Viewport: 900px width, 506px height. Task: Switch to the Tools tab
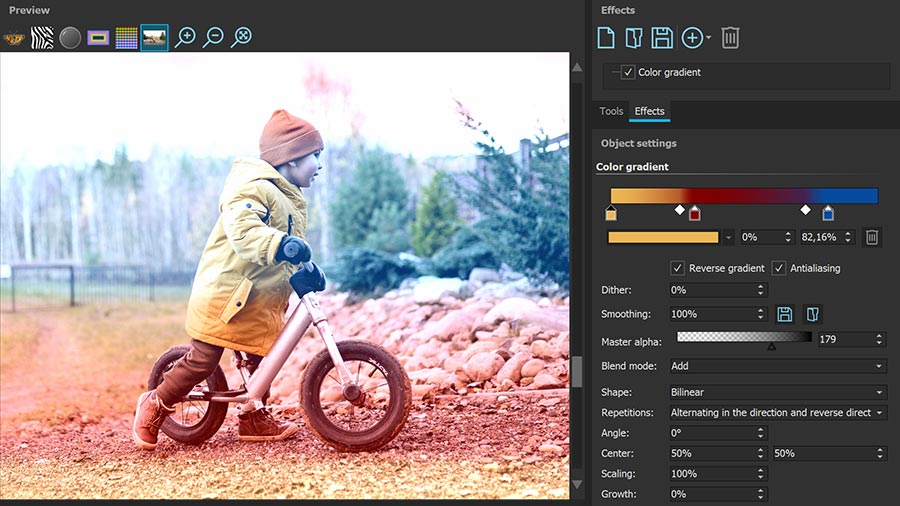point(611,111)
